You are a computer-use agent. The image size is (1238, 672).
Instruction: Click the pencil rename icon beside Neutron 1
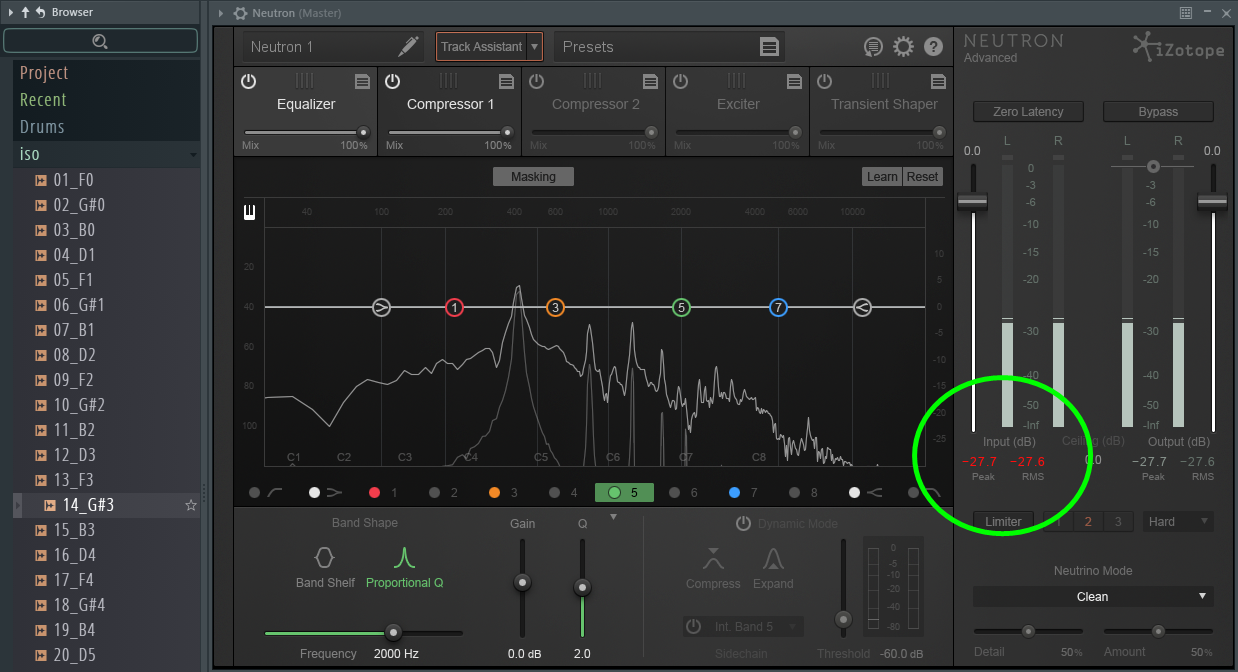click(408, 47)
